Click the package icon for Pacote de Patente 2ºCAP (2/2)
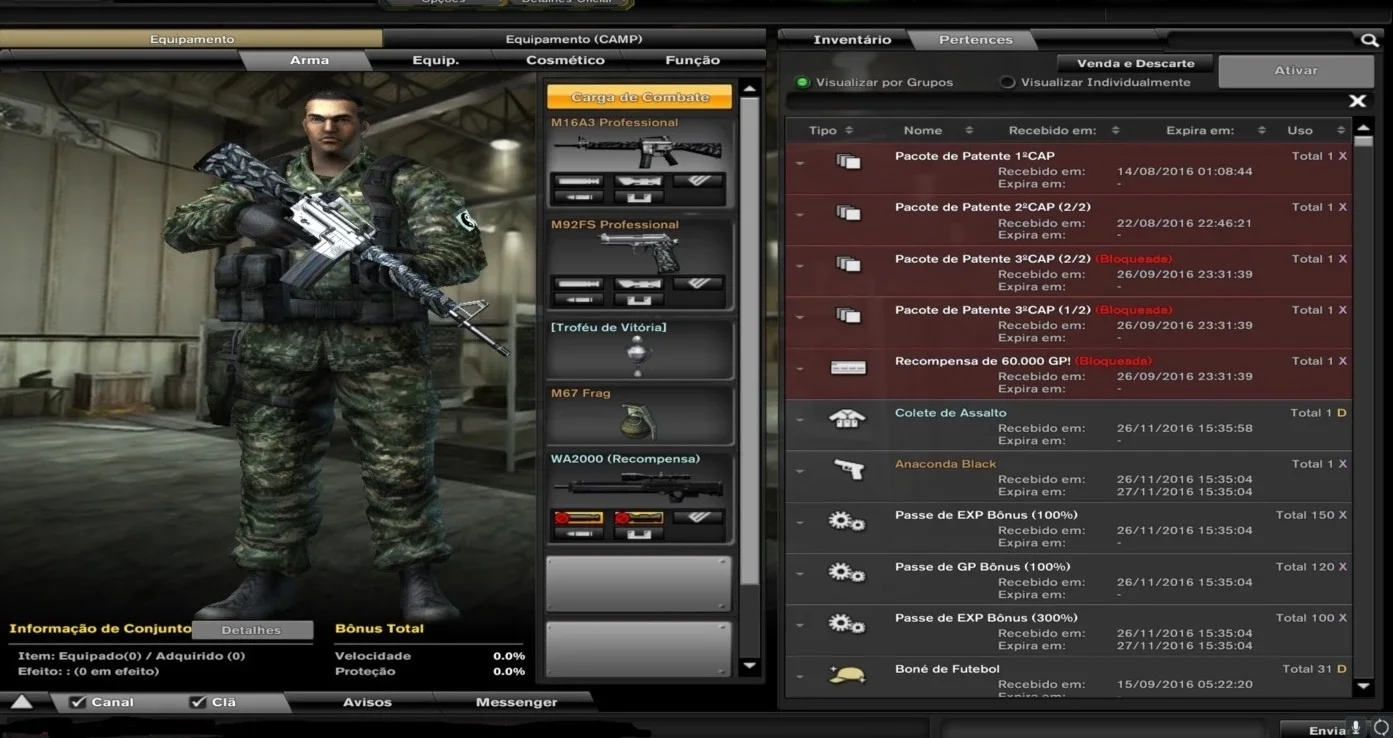The width and height of the screenshot is (1393, 738). click(848, 212)
